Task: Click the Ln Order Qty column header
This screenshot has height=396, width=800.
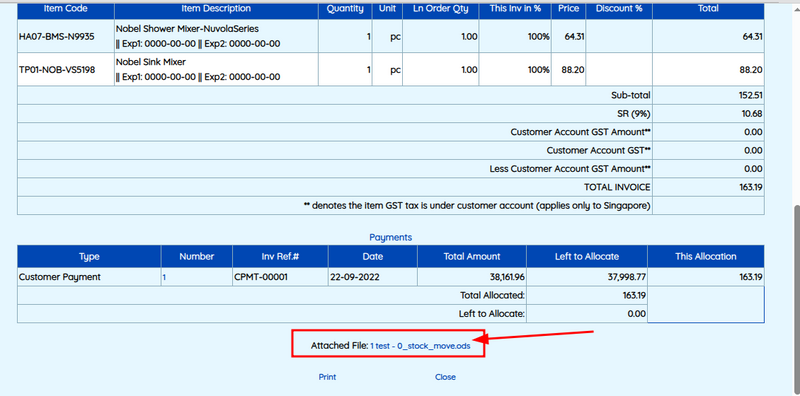Action: click(x=441, y=9)
